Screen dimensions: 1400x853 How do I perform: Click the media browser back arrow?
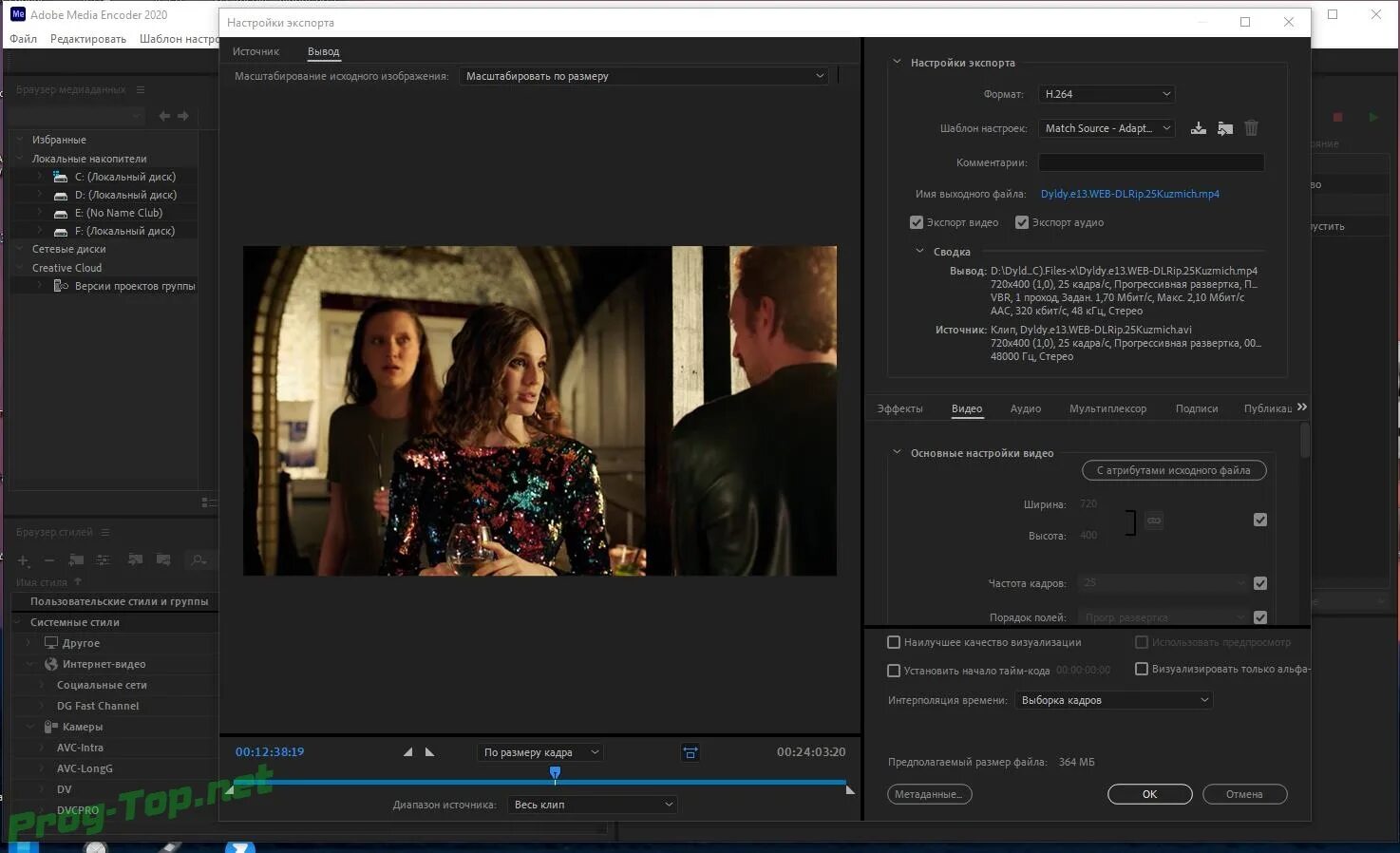click(164, 116)
